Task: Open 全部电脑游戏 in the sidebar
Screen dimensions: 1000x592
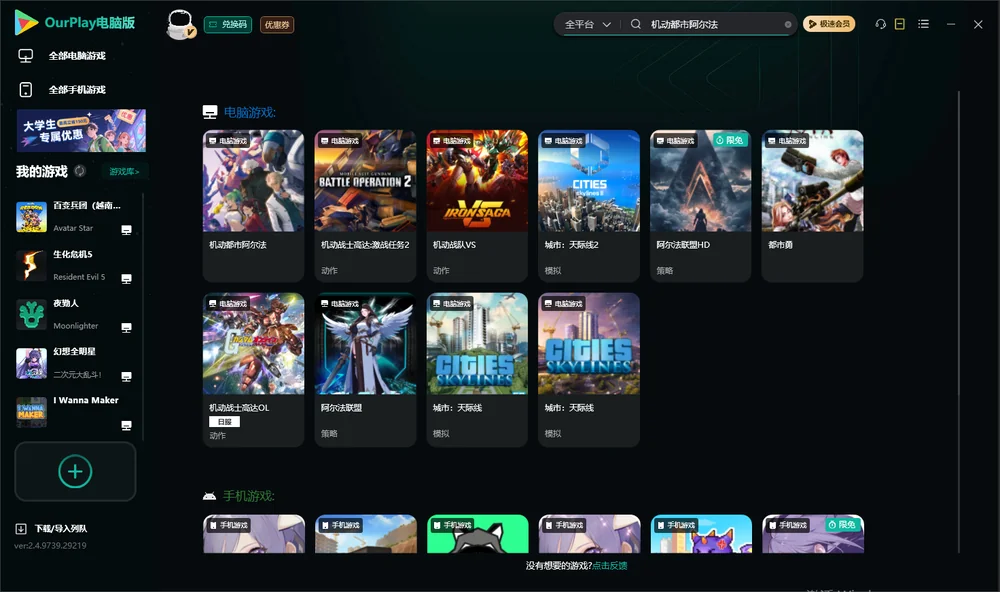Action: click(x=62, y=56)
